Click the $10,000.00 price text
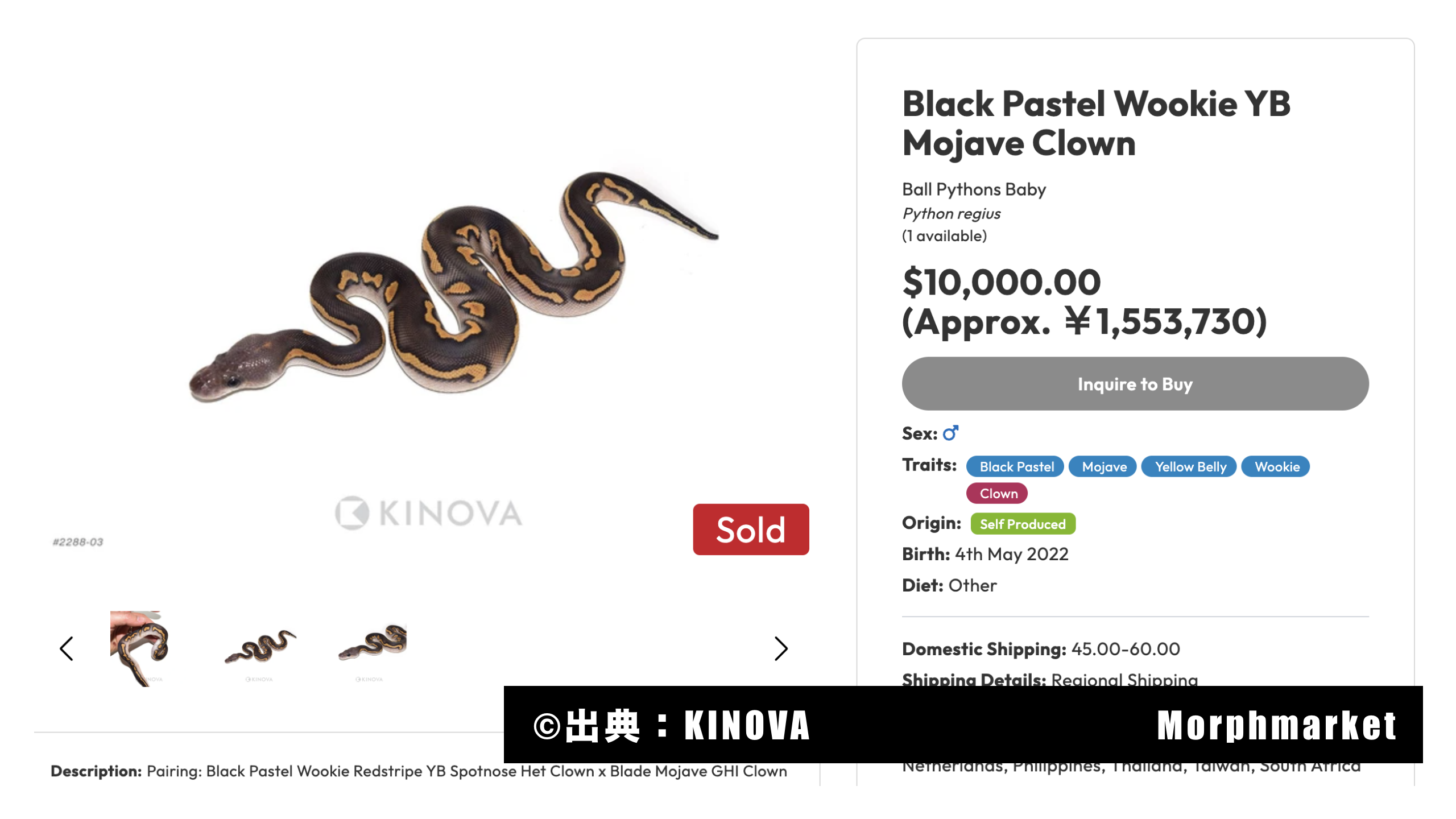Viewport: 1456px width, 819px height. (1001, 282)
